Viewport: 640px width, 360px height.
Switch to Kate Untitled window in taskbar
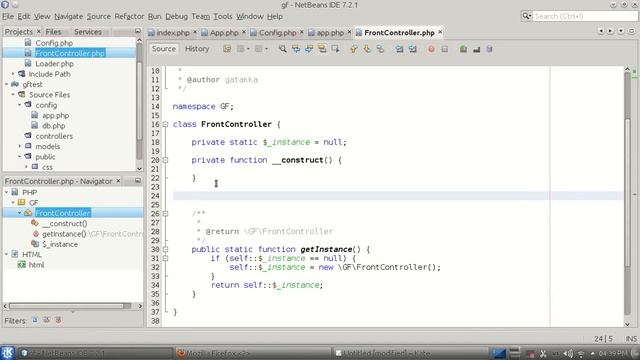coord(410,353)
